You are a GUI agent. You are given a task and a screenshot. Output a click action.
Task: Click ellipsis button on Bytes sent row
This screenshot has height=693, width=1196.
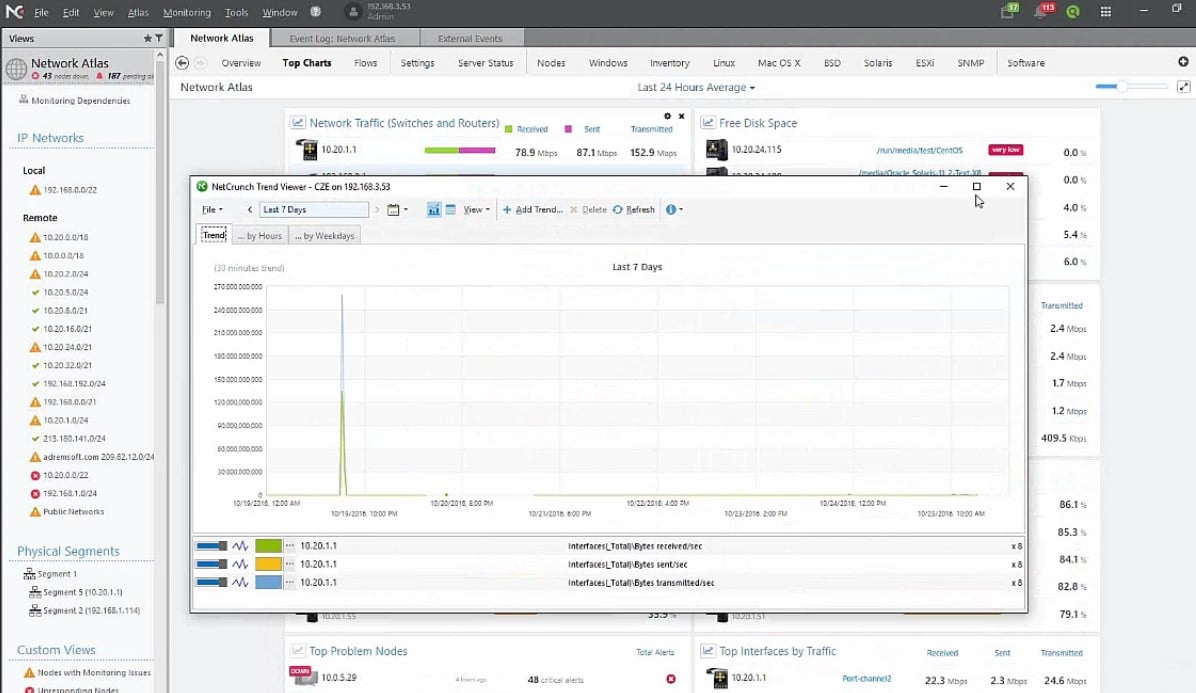point(290,564)
